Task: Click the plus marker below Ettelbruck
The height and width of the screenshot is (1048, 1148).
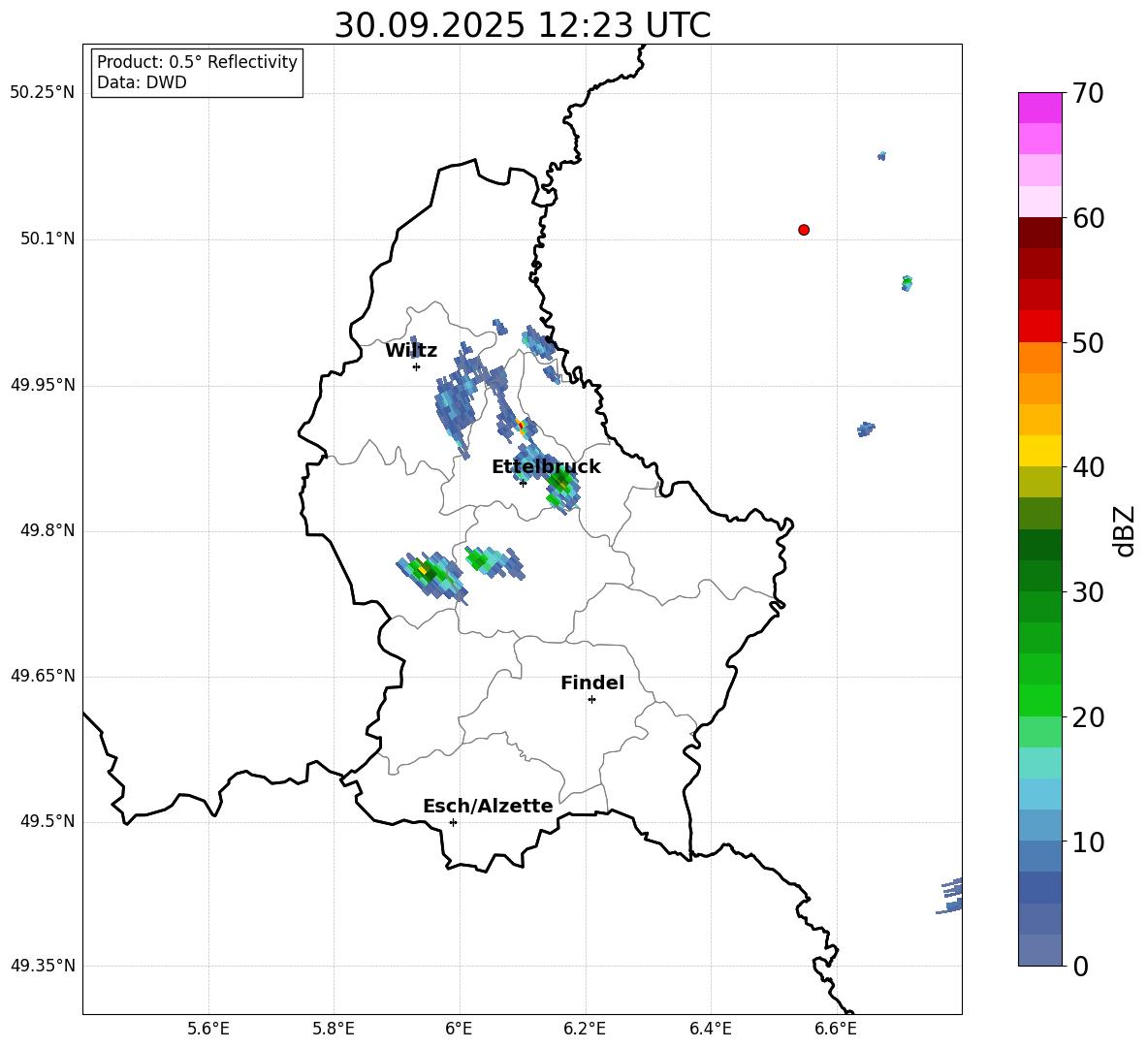Action: click(x=523, y=483)
